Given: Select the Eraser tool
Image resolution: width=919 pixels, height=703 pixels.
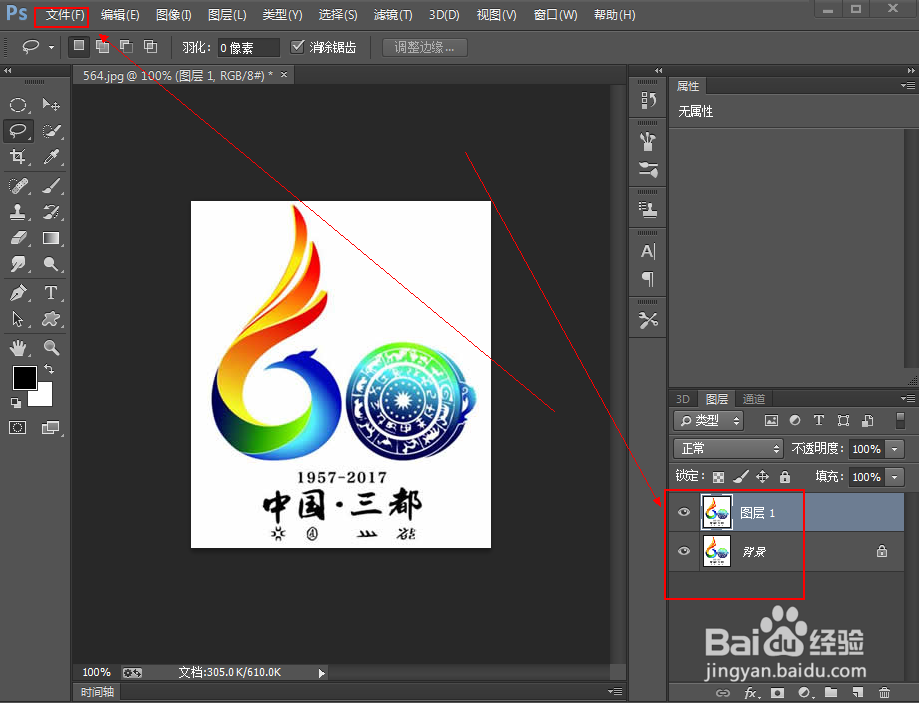Looking at the screenshot, I should (18, 237).
